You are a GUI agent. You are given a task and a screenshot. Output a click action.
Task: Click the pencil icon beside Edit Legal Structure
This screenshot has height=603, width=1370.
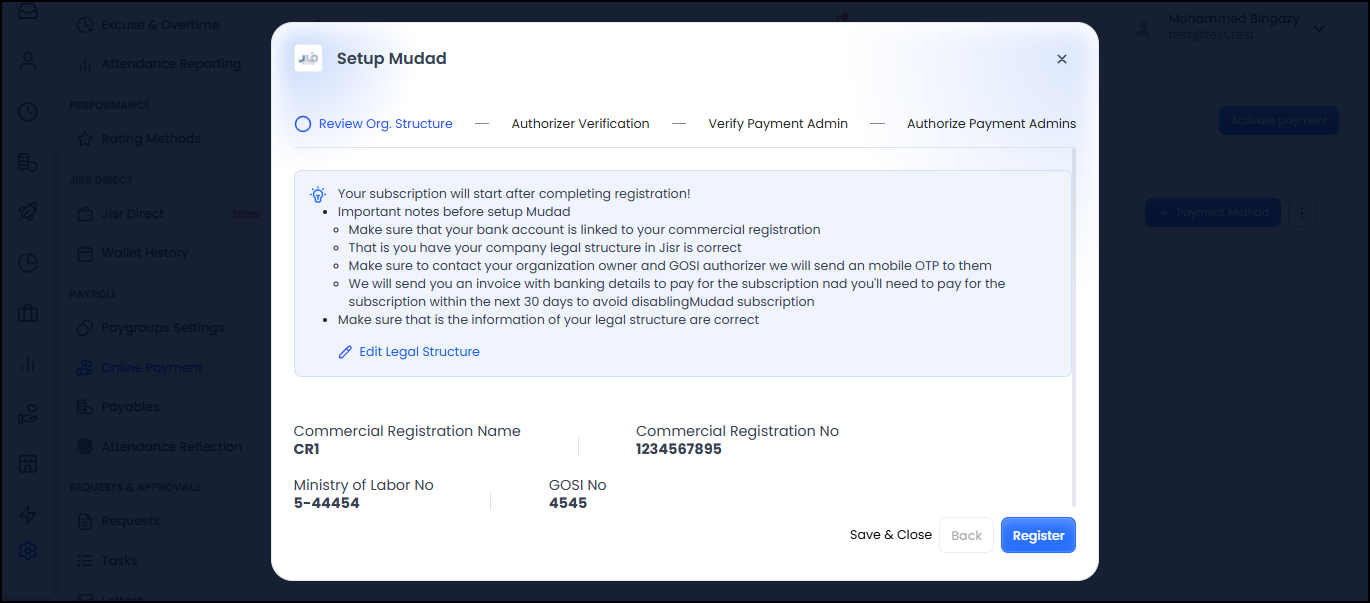coord(345,352)
